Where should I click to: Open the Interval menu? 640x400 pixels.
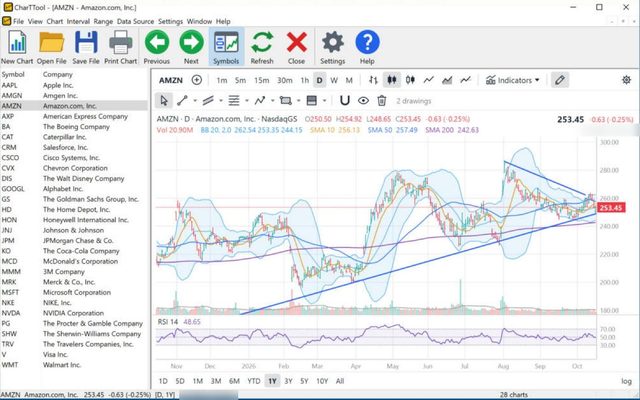78,21
